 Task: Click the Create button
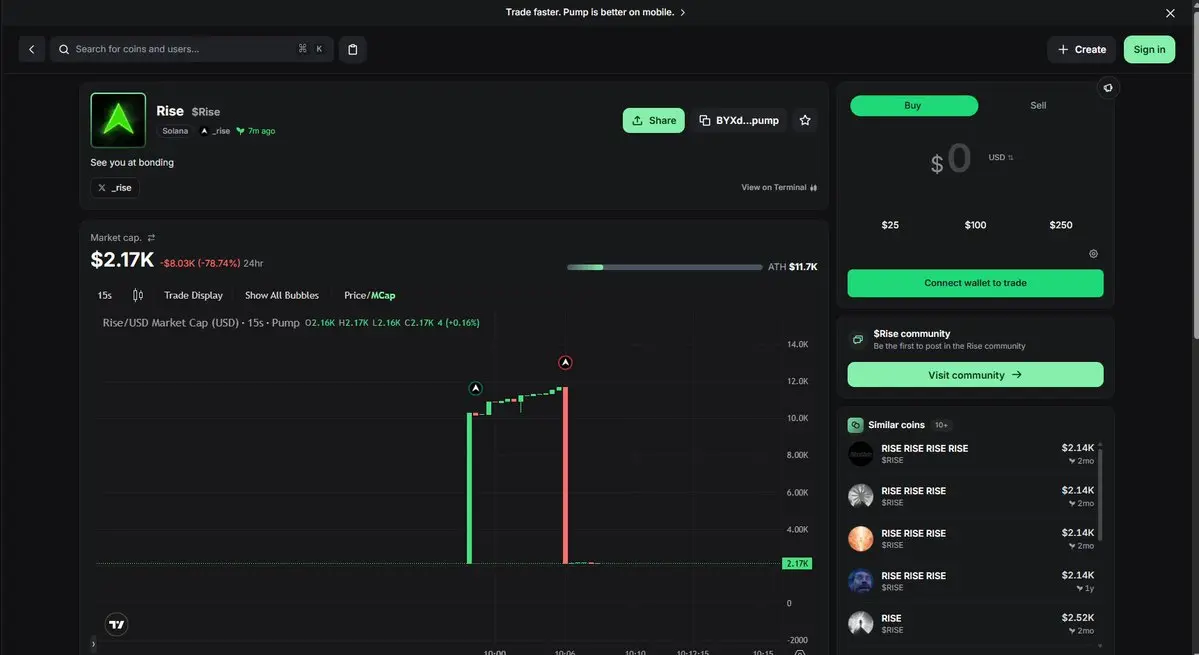[x=1081, y=49]
